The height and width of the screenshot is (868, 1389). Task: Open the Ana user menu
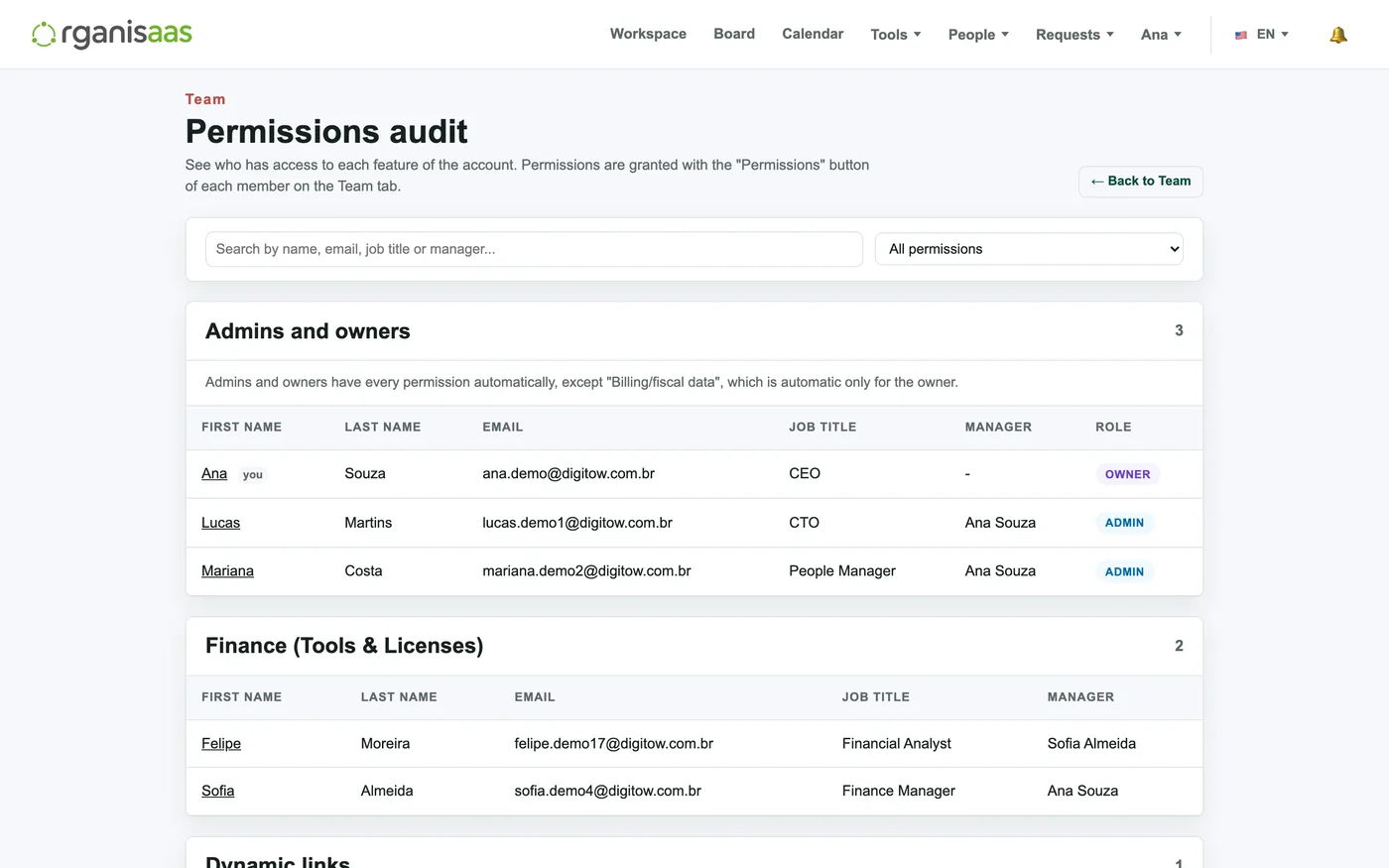coord(1161,35)
